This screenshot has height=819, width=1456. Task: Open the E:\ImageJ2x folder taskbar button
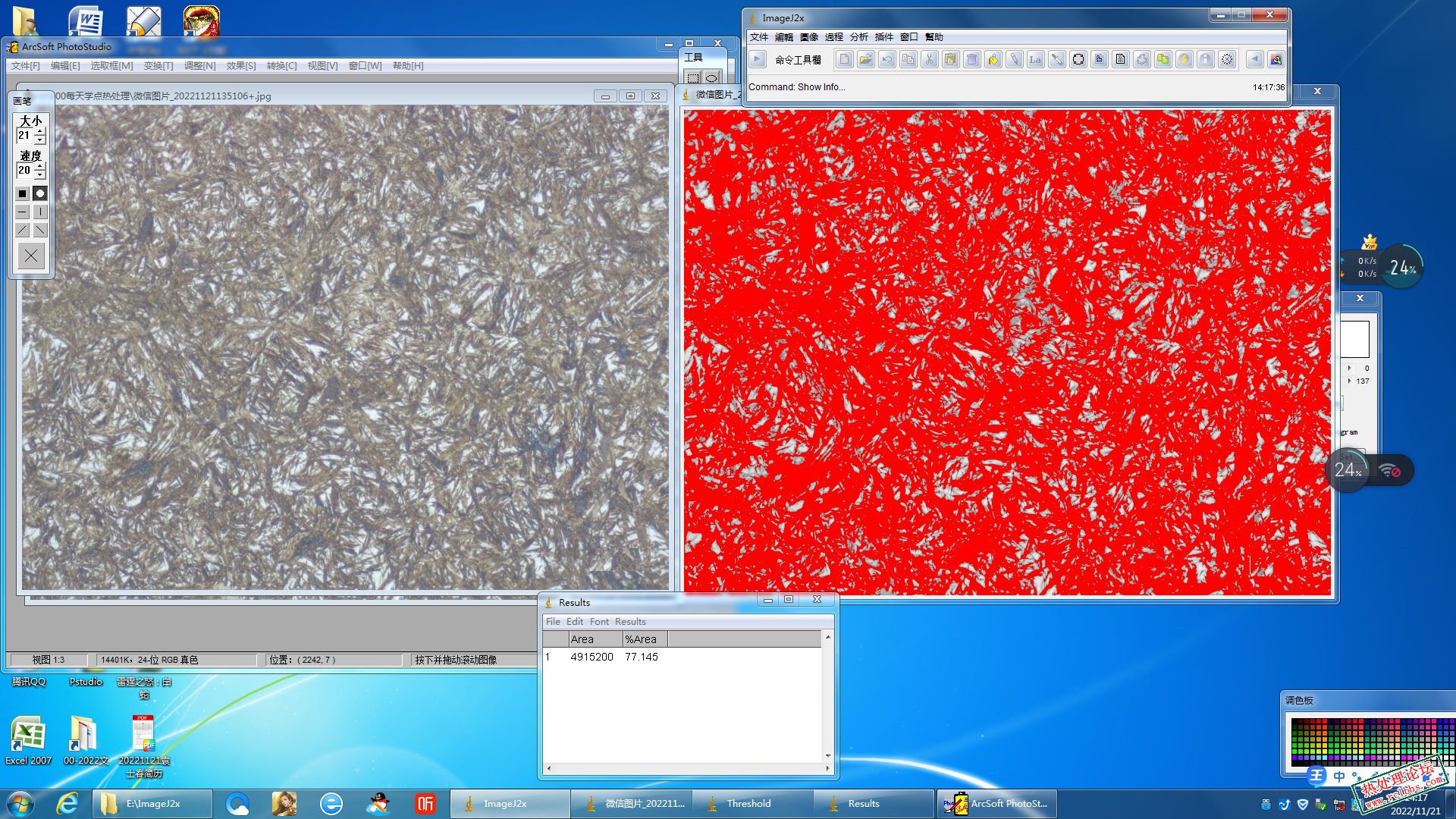point(152,804)
